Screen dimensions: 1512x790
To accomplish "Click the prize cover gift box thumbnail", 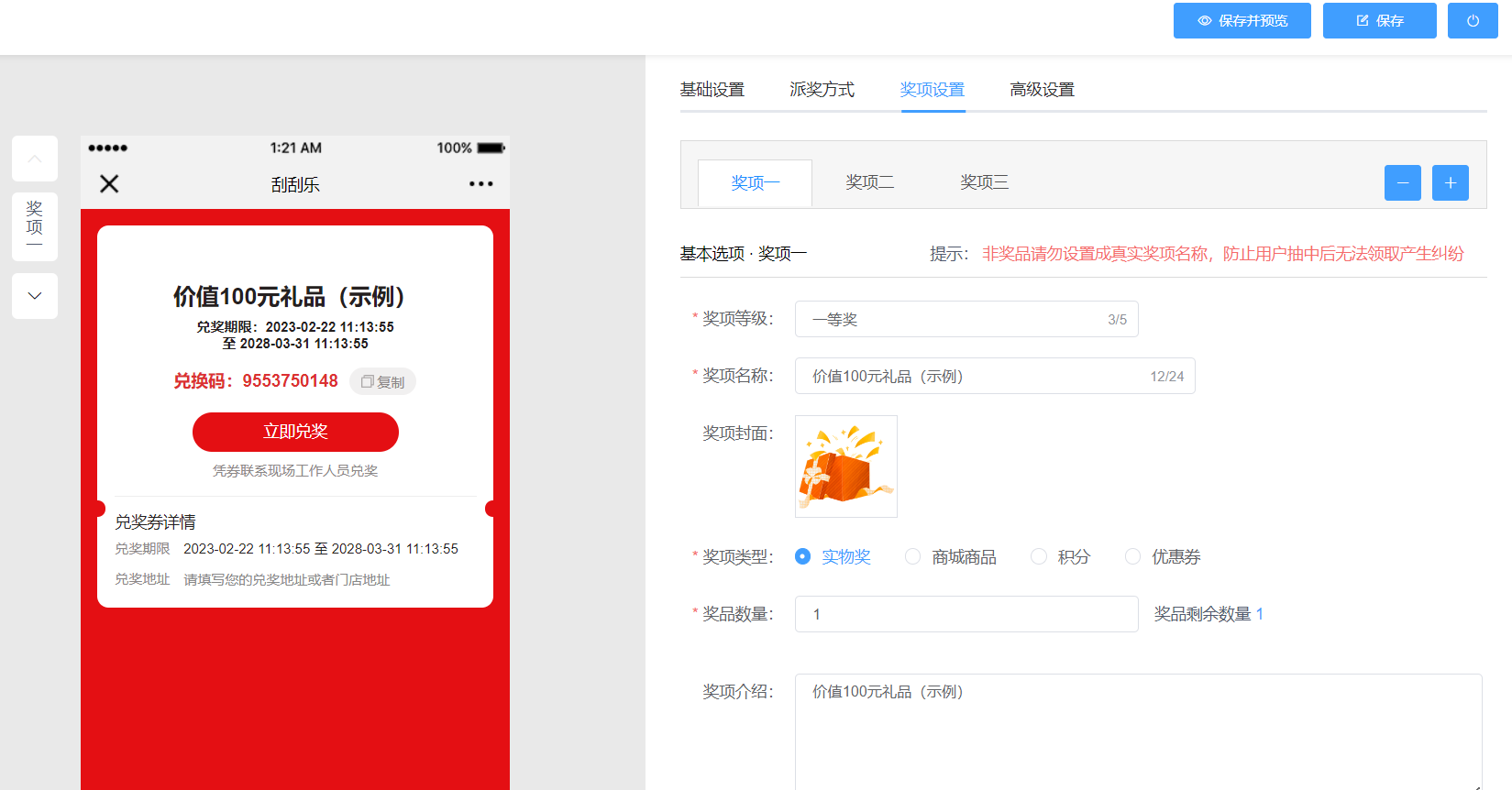I will (x=846, y=466).
